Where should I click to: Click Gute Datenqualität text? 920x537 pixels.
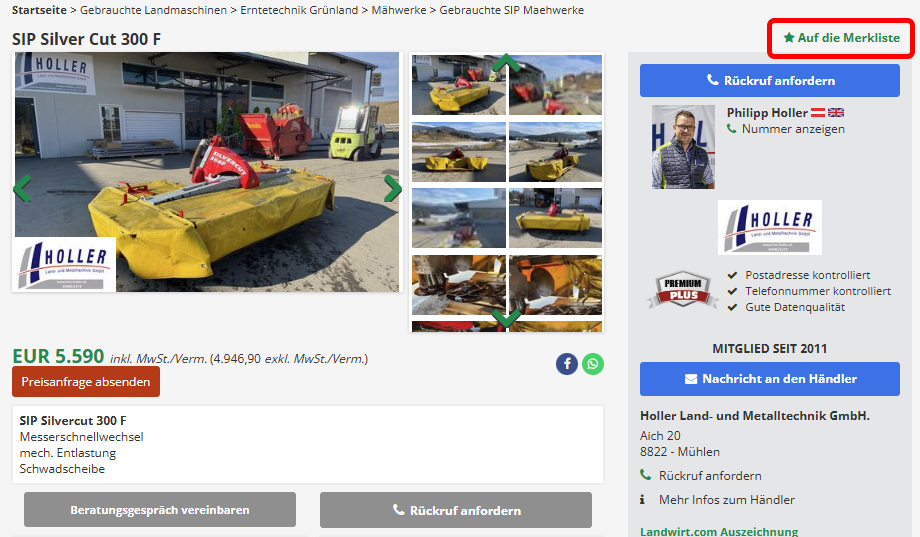(795, 307)
